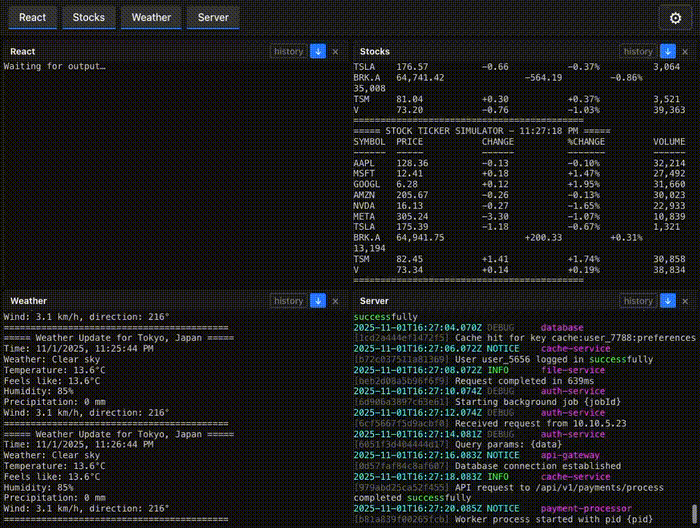Click the Weather panel title
700x528 pixels.
29,301
